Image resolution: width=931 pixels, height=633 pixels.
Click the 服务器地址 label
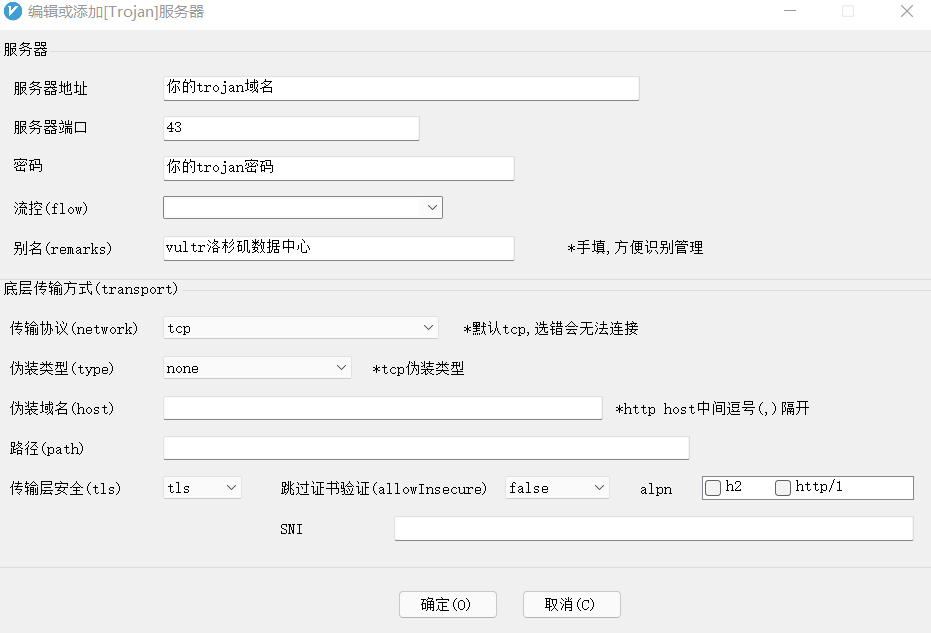point(50,88)
